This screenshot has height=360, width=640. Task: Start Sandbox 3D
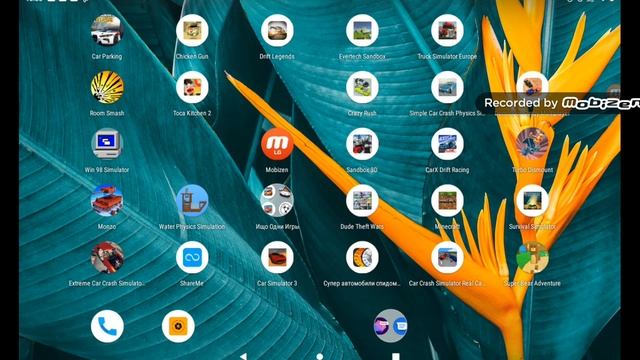(x=362, y=144)
